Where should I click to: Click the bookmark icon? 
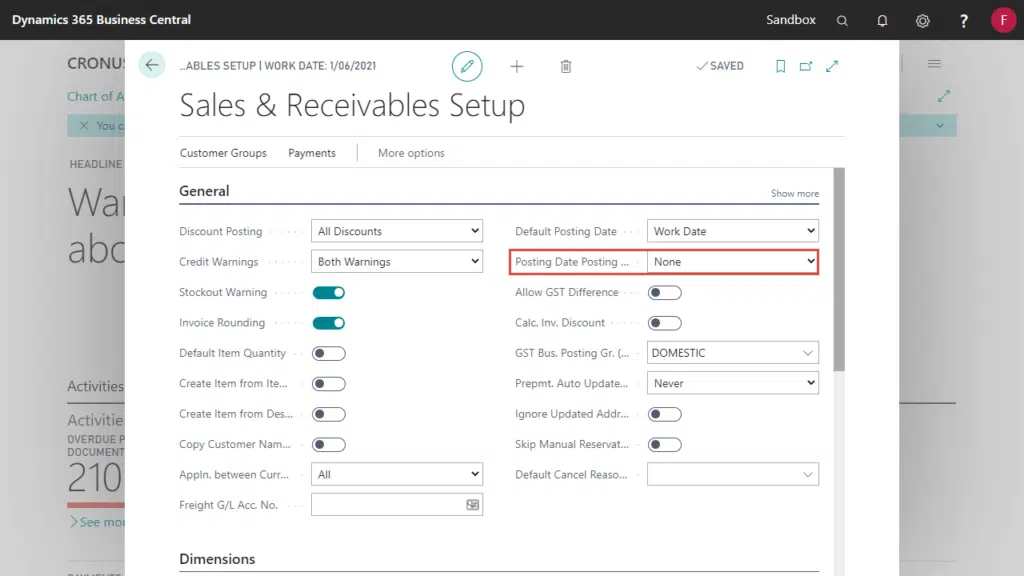pos(780,66)
